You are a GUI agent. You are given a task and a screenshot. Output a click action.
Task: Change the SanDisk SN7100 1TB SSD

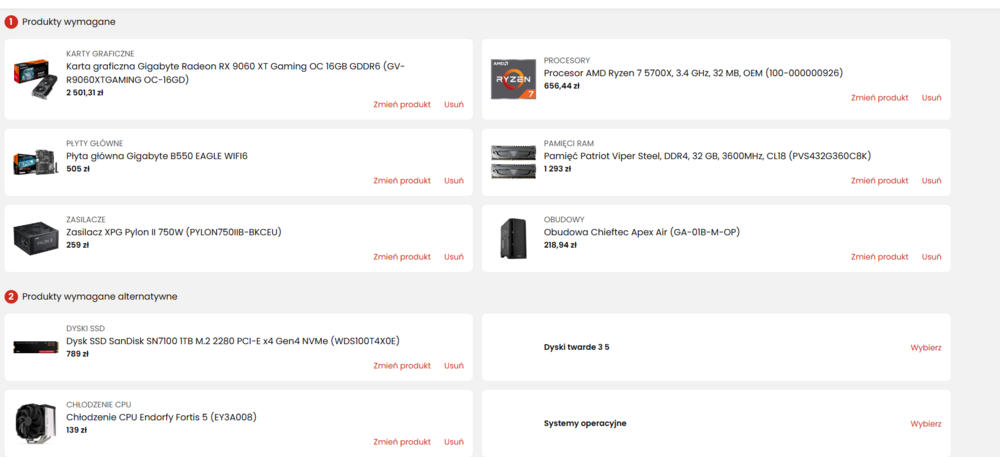(402, 366)
